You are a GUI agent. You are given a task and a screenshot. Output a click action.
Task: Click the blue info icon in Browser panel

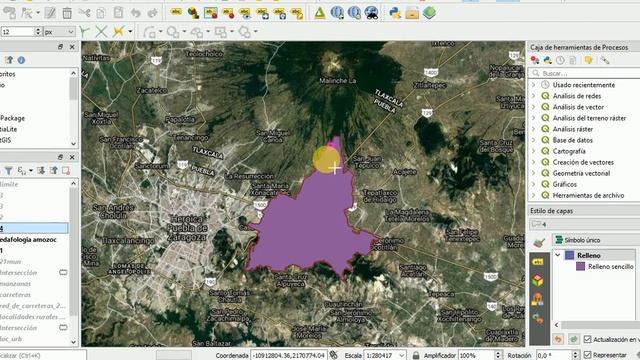21,60
